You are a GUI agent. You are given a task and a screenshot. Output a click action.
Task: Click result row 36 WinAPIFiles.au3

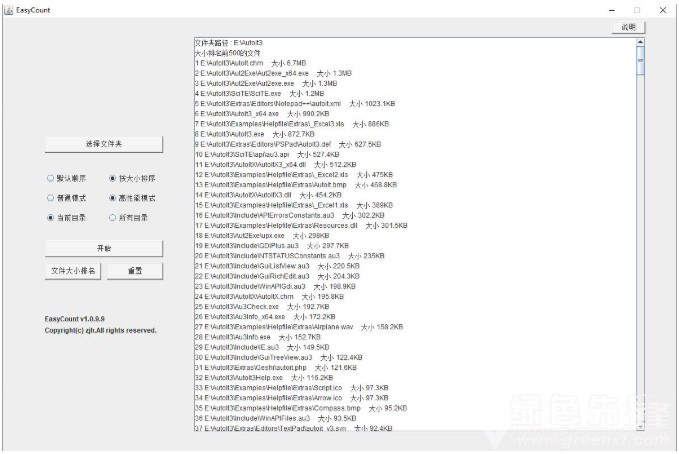[x=275, y=418]
